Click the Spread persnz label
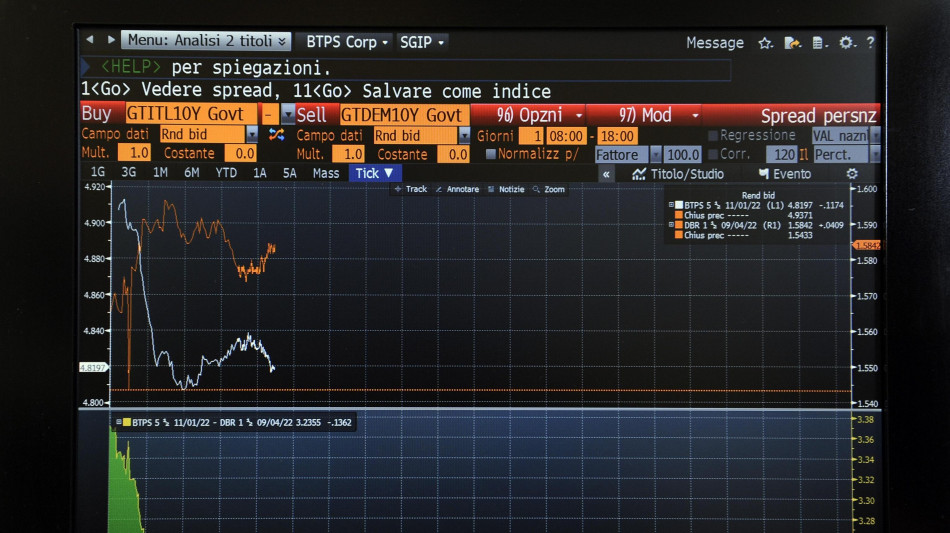950x533 pixels. tap(819, 115)
